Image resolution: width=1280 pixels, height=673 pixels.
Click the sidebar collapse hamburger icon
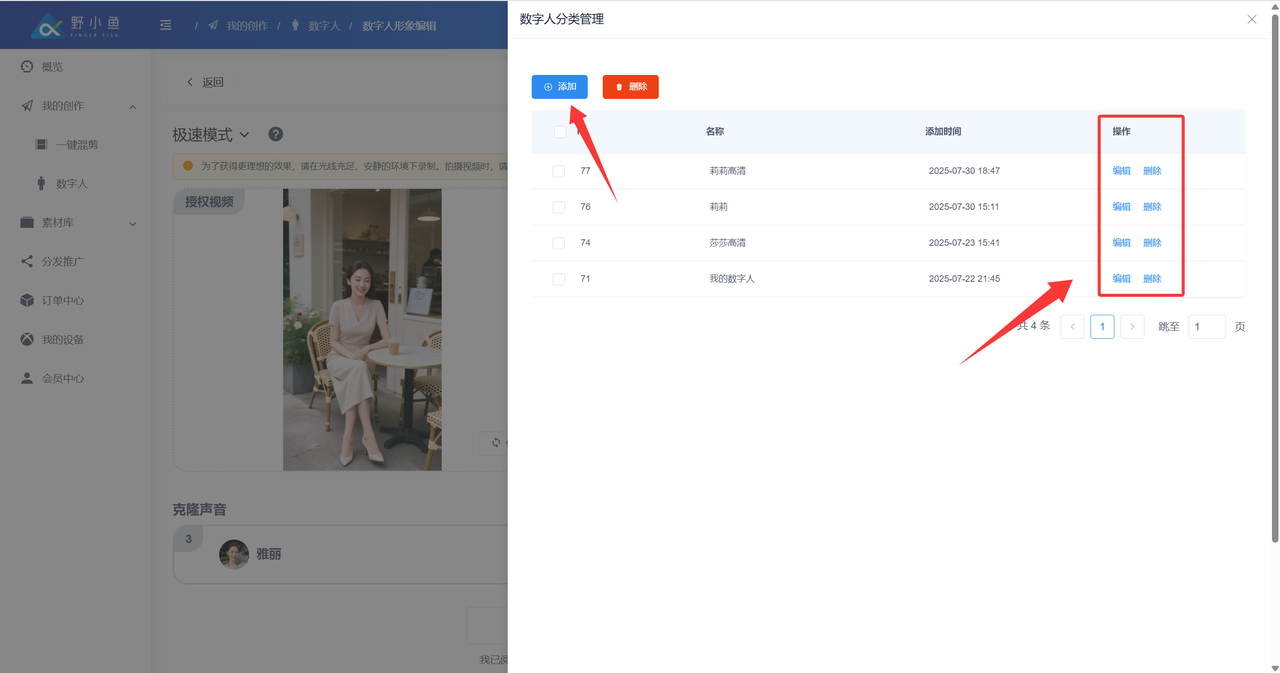click(166, 25)
